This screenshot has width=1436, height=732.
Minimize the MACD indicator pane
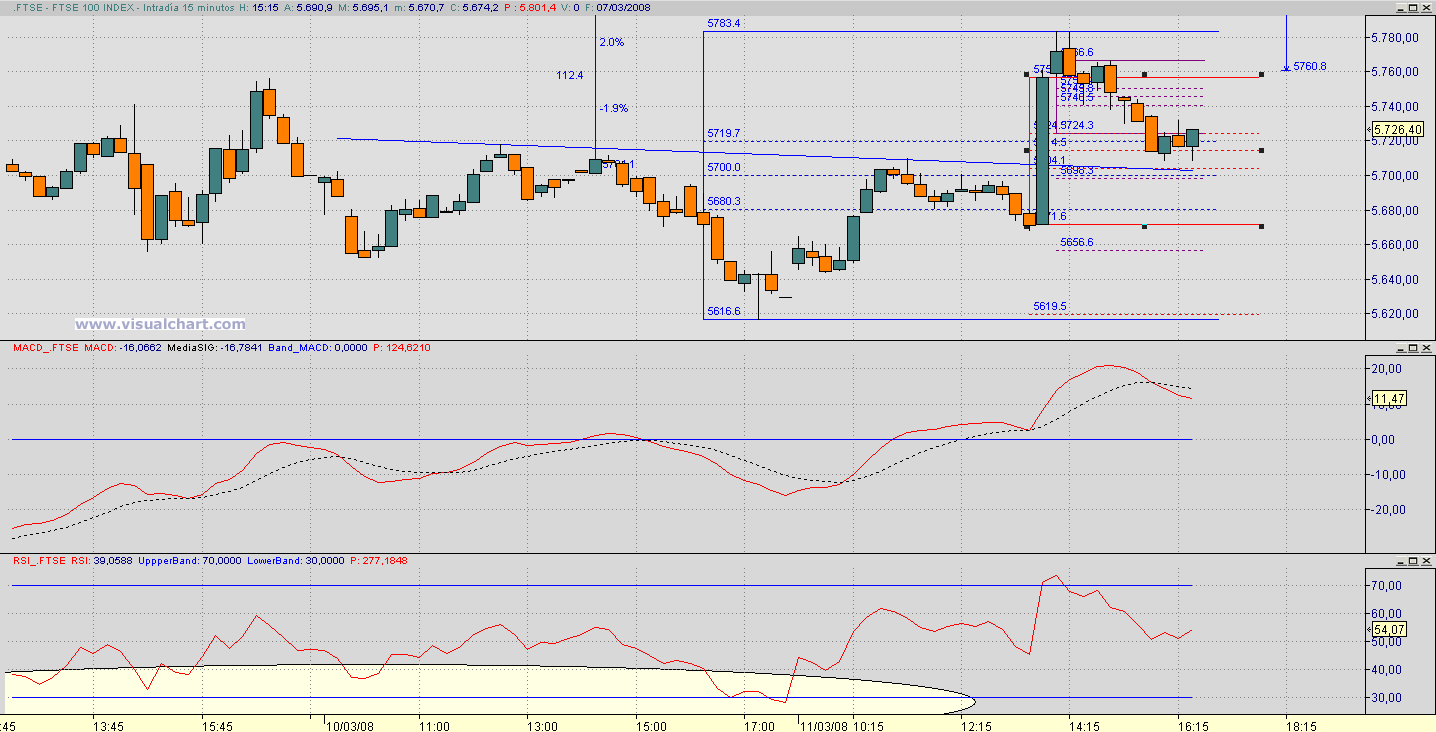point(1400,348)
